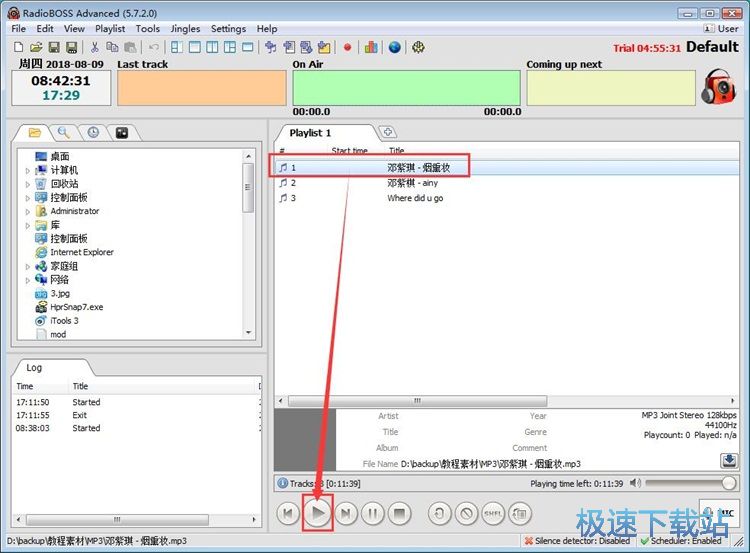The image size is (750, 553).
Task: Pause the current track
Action: (372, 514)
